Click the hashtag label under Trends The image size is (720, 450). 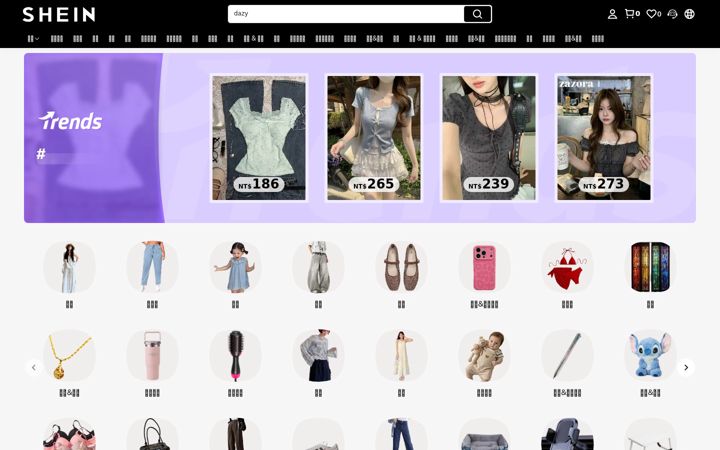[41, 154]
